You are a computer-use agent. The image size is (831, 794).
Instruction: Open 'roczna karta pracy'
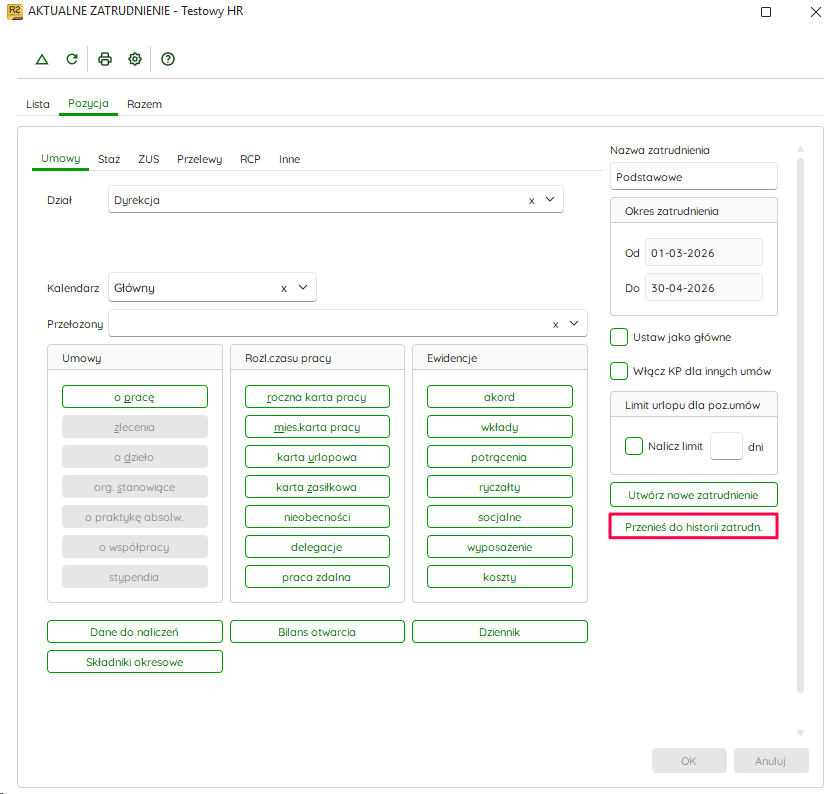(317, 397)
